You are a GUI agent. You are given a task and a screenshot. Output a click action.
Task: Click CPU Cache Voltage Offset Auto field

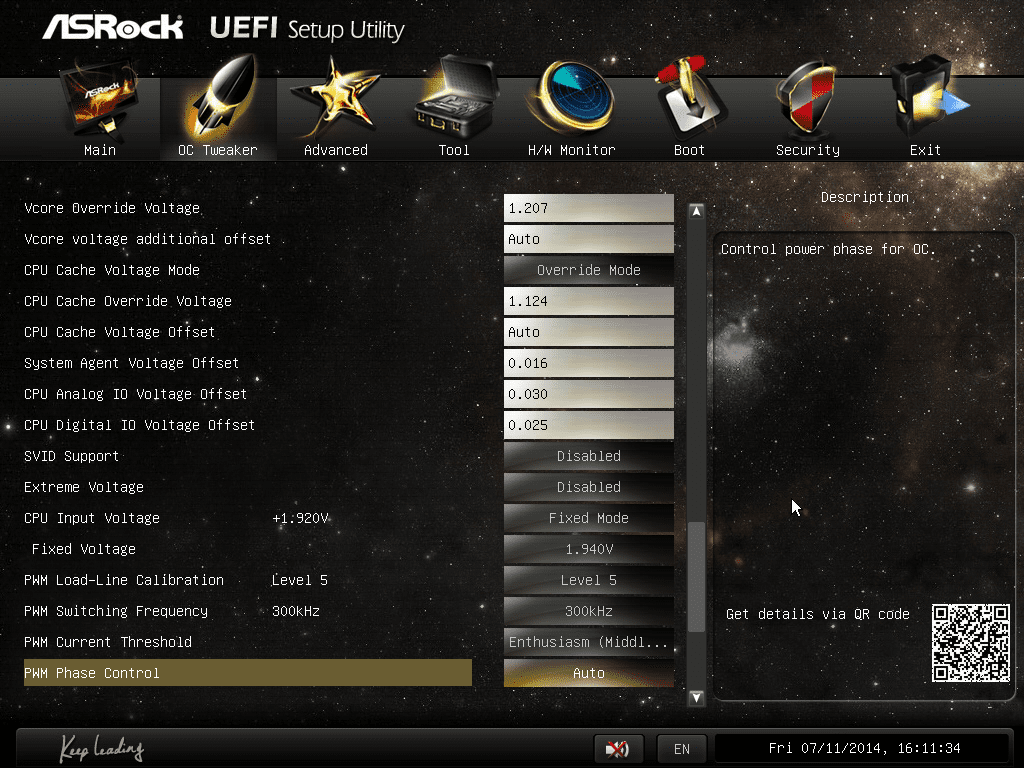pos(588,332)
